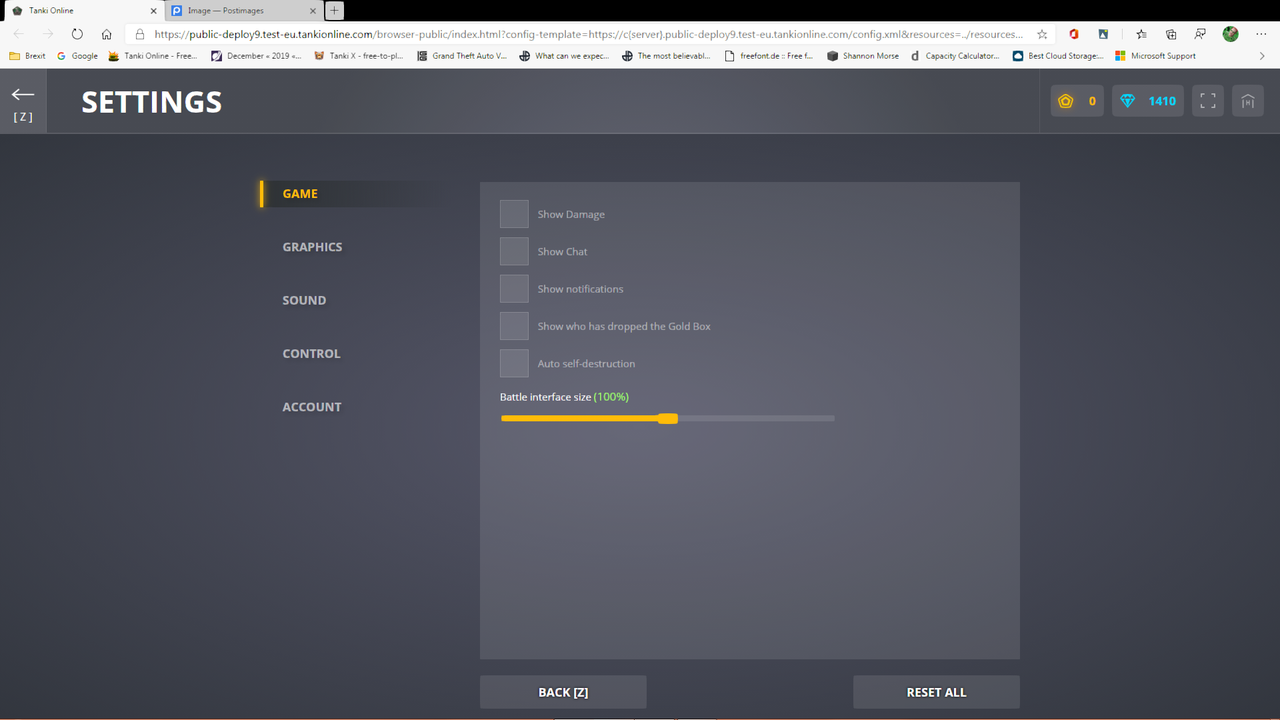
Task: Click the browser address bar URL
Action: pos(588,34)
